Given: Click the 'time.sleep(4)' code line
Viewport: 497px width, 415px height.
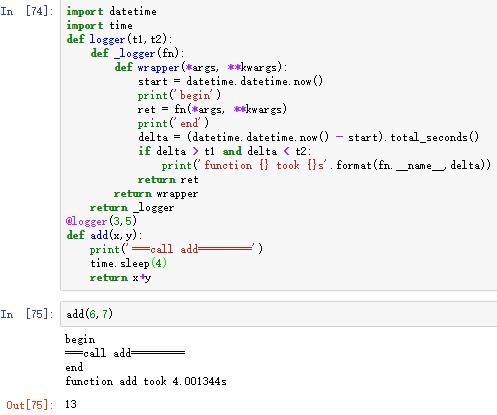Looking at the screenshot, I should (128, 264).
